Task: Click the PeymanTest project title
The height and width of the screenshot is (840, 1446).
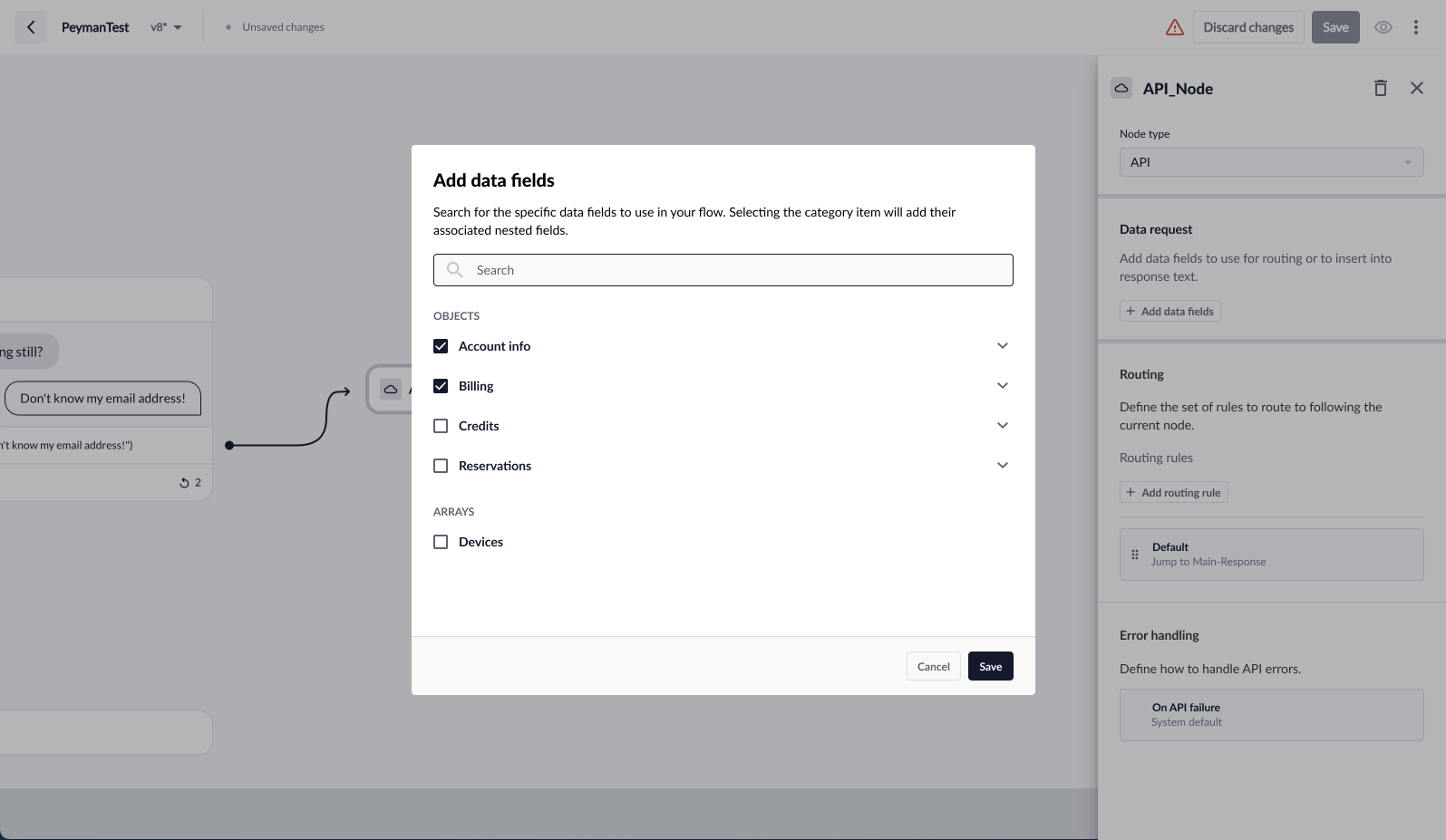Action: pos(95,27)
